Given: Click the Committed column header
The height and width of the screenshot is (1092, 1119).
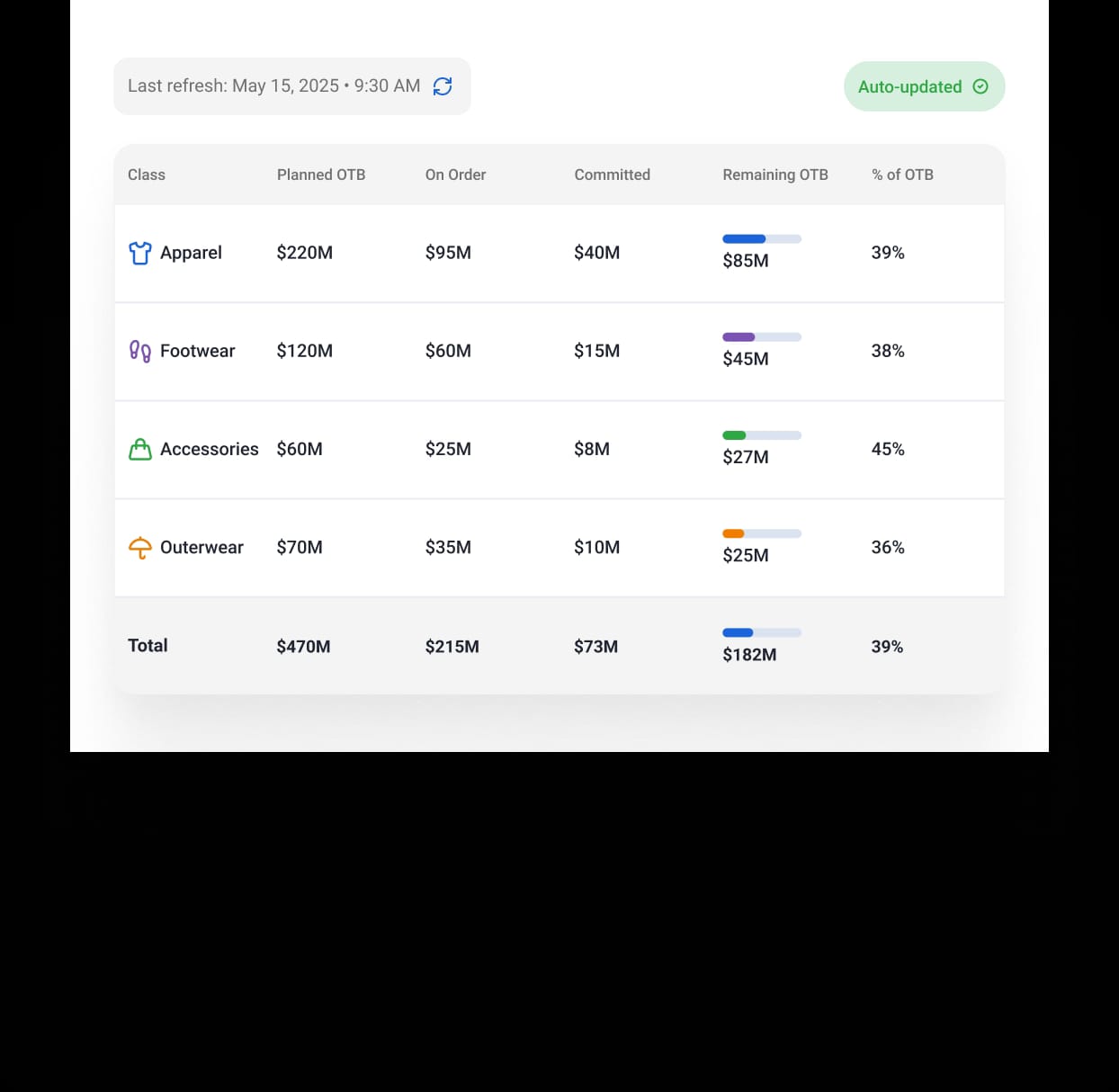Looking at the screenshot, I should (x=612, y=175).
